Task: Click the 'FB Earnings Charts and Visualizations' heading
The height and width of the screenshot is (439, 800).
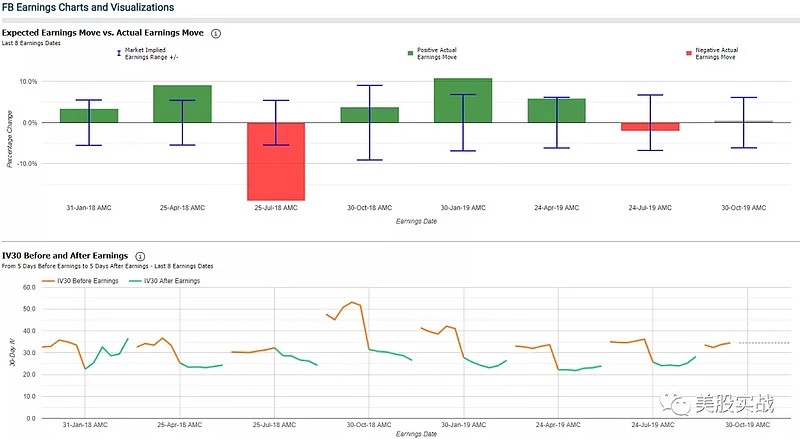Action: tap(88, 7)
